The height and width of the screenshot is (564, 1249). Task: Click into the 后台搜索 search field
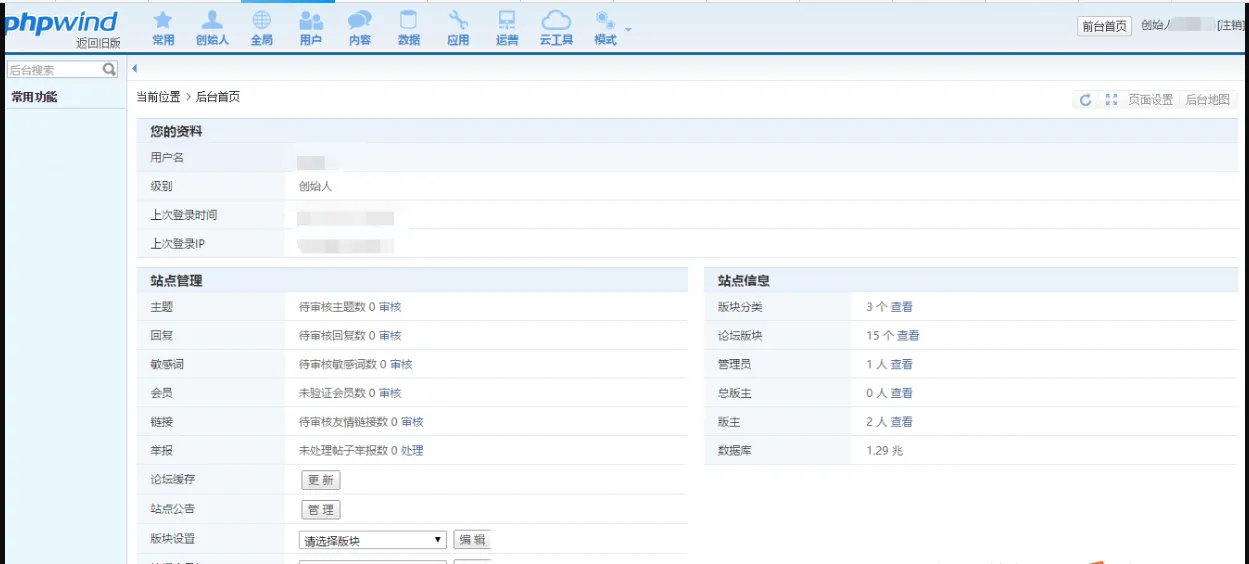coord(54,70)
